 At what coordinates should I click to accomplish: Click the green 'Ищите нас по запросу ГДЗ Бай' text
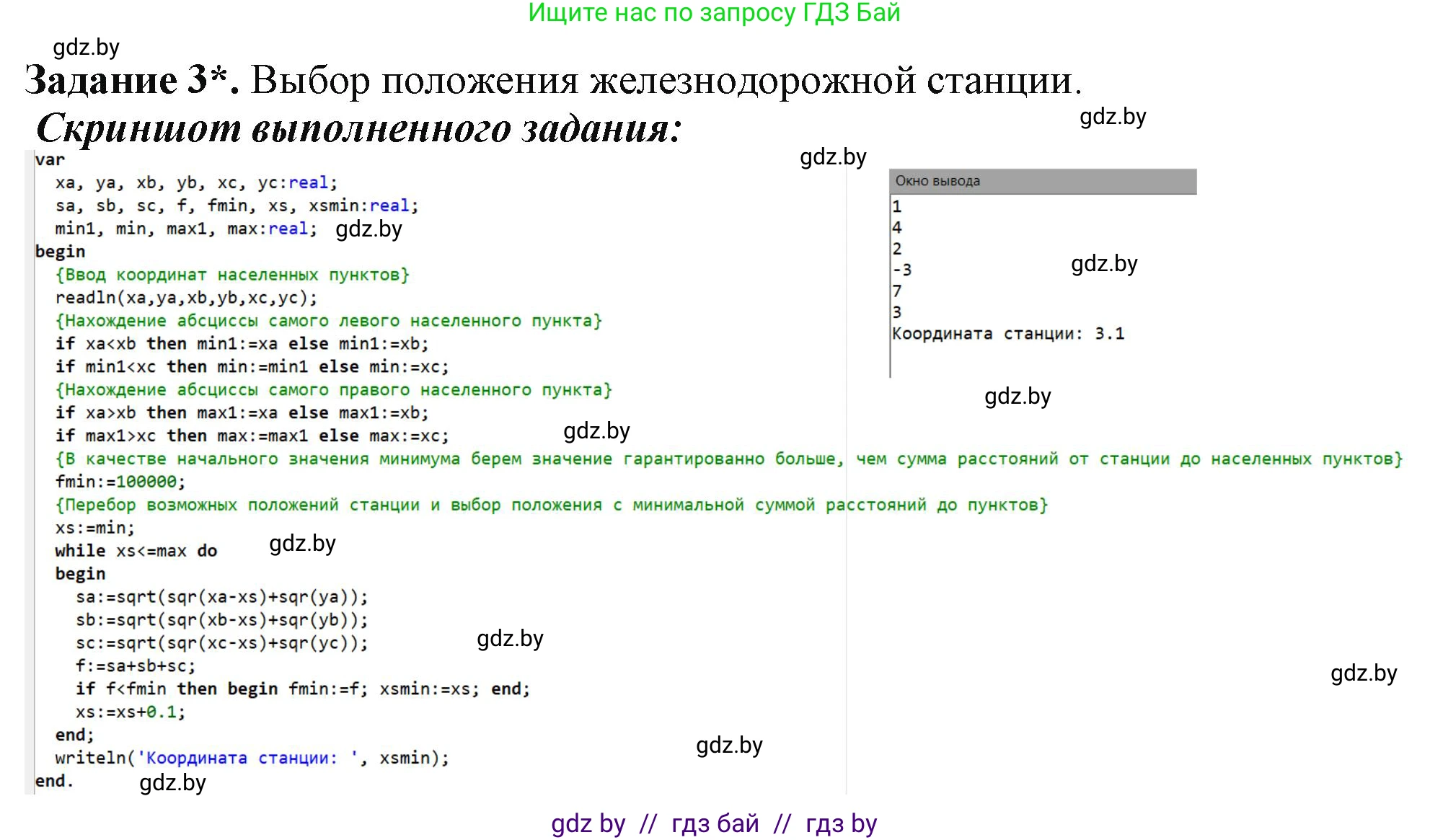[714, 13]
